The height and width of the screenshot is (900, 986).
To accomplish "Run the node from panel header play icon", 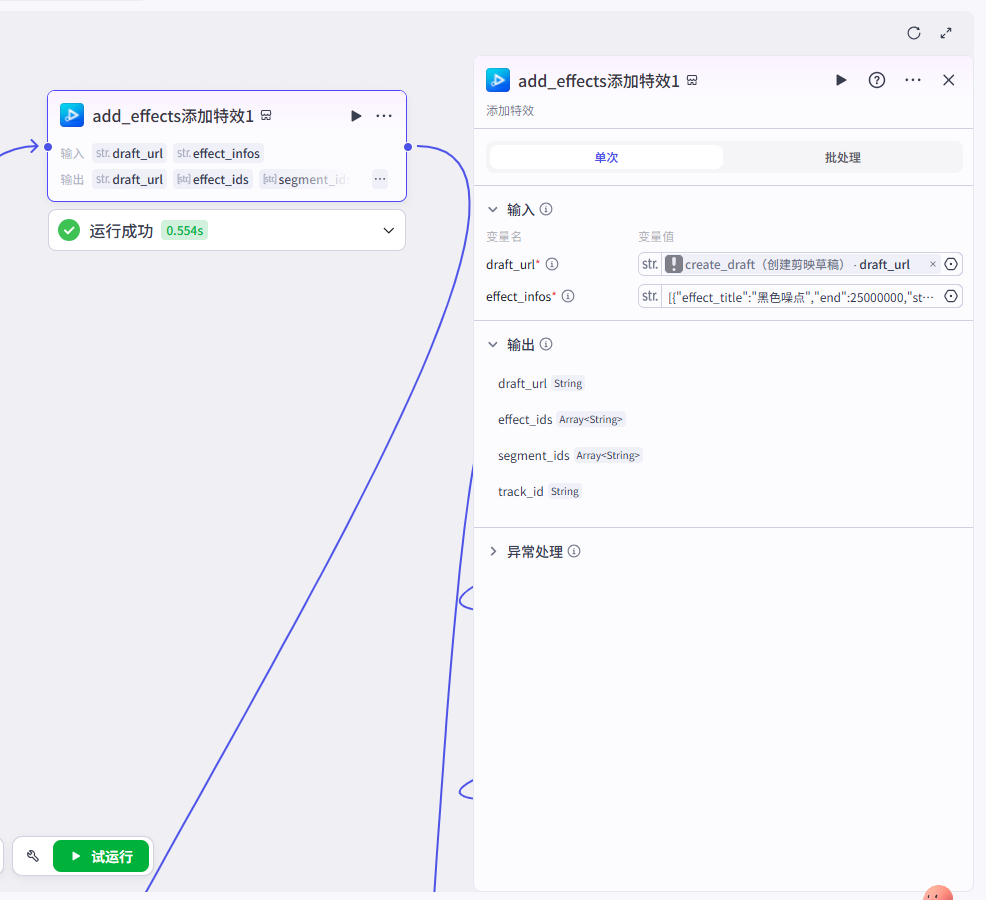I will pyautogui.click(x=841, y=80).
